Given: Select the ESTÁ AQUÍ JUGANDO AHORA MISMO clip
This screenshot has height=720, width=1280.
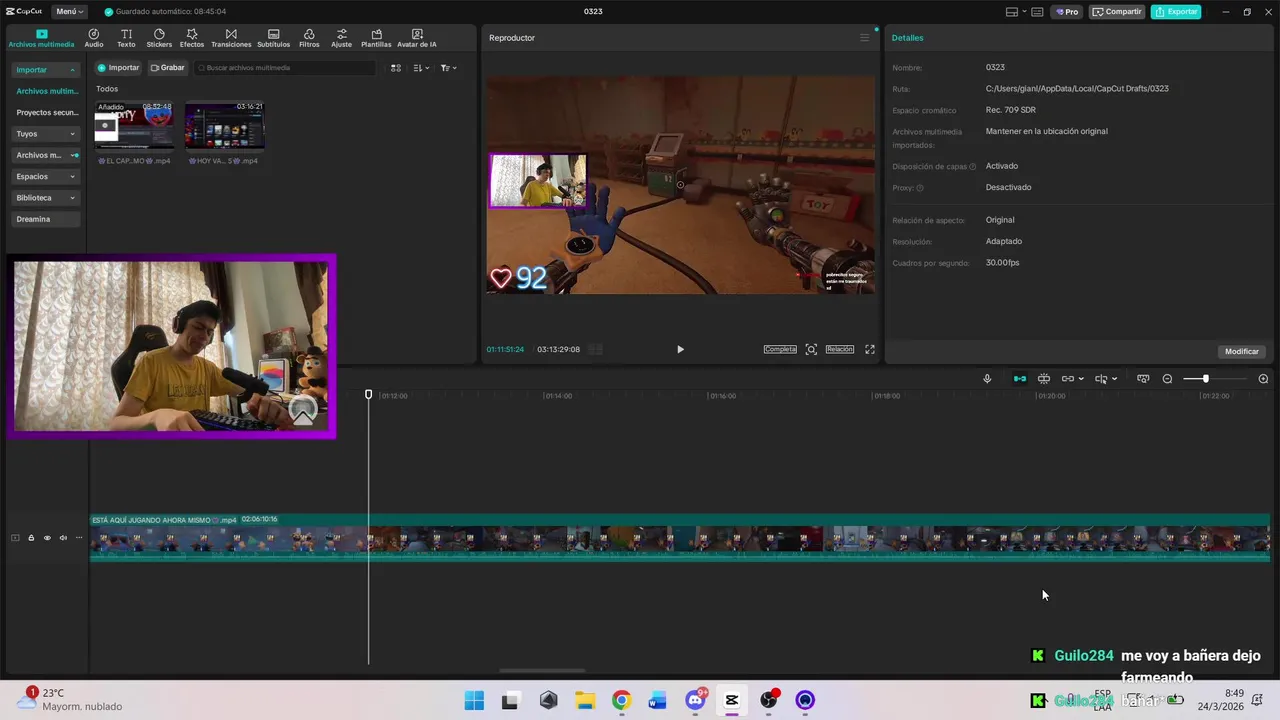Looking at the screenshot, I should [680, 538].
